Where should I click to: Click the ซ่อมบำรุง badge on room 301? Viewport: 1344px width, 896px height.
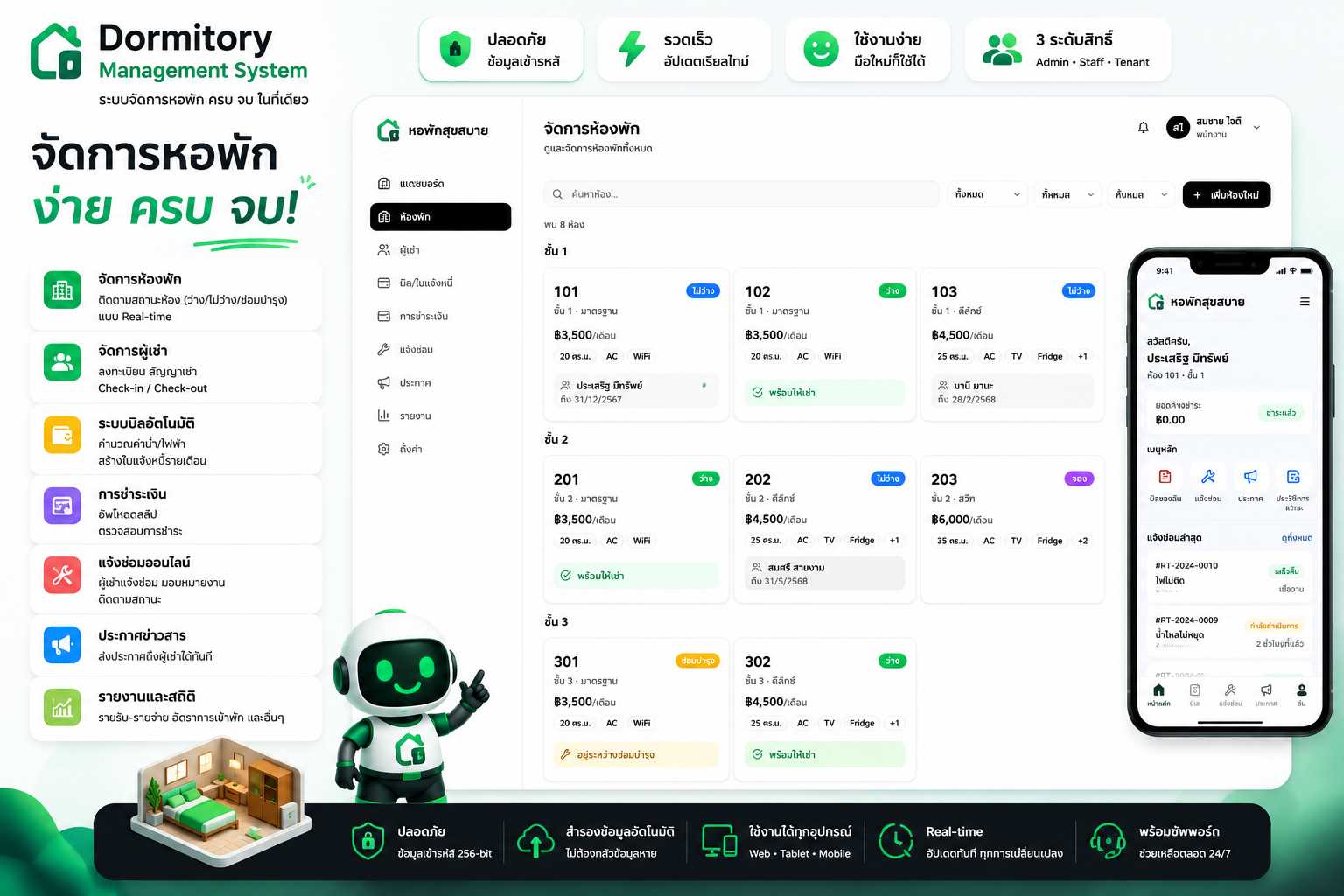[697, 661]
